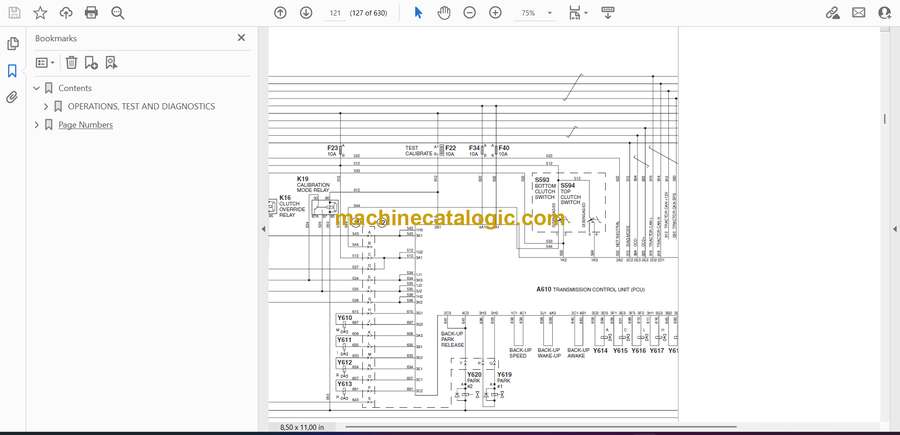Image resolution: width=900 pixels, height=435 pixels.
Task: Bookmark file with the star icon
Action: point(40,13)
